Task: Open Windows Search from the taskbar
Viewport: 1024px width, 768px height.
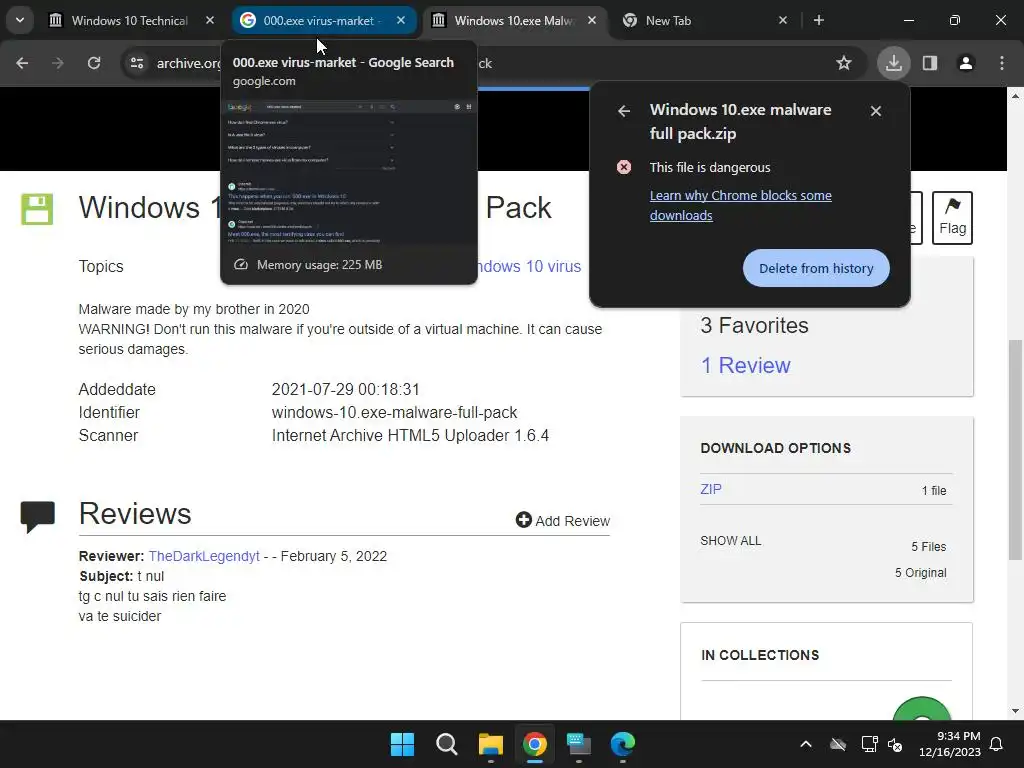Action: click(x=447, y=744)
